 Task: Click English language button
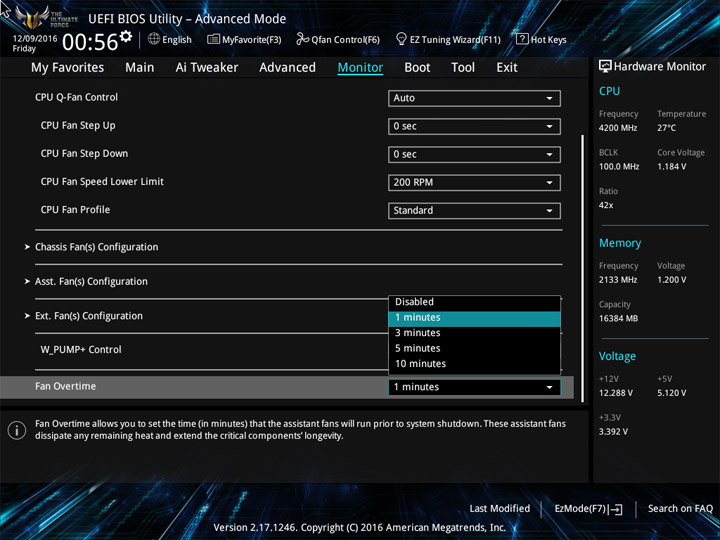pos(170,39)
